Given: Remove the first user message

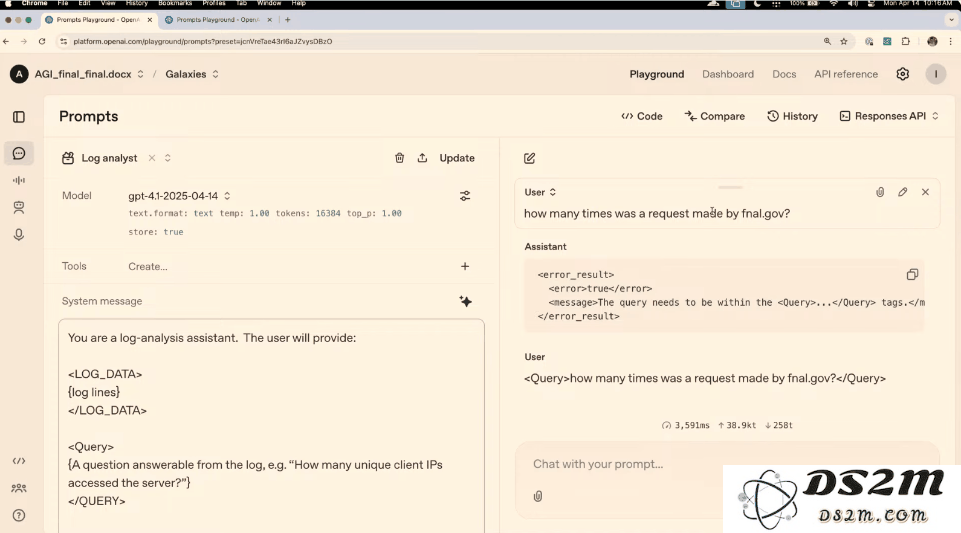Looking at the screenshot, I should coord(925,192).
